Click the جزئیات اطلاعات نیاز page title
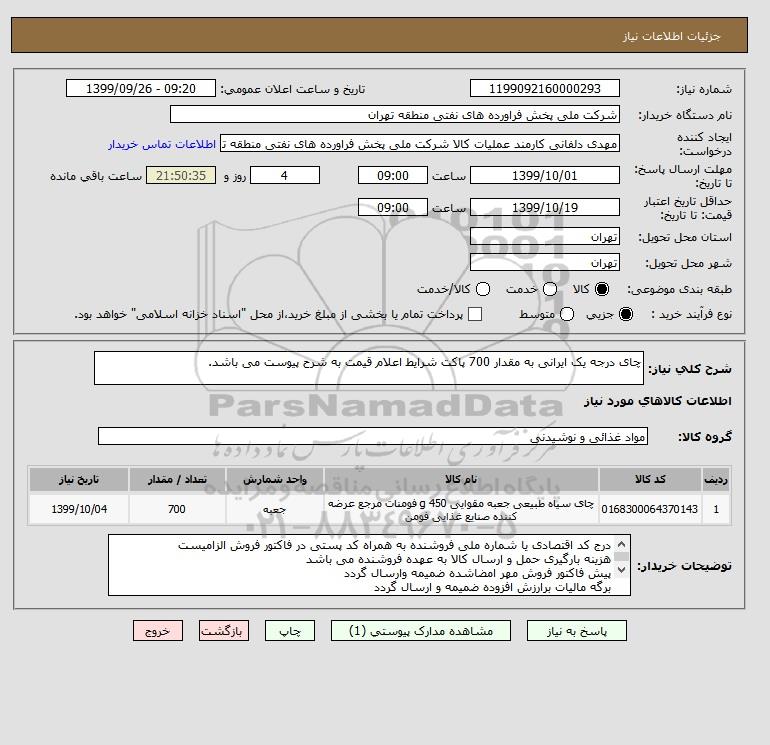This screenshot has width=770, height=745. pos(672,36)
